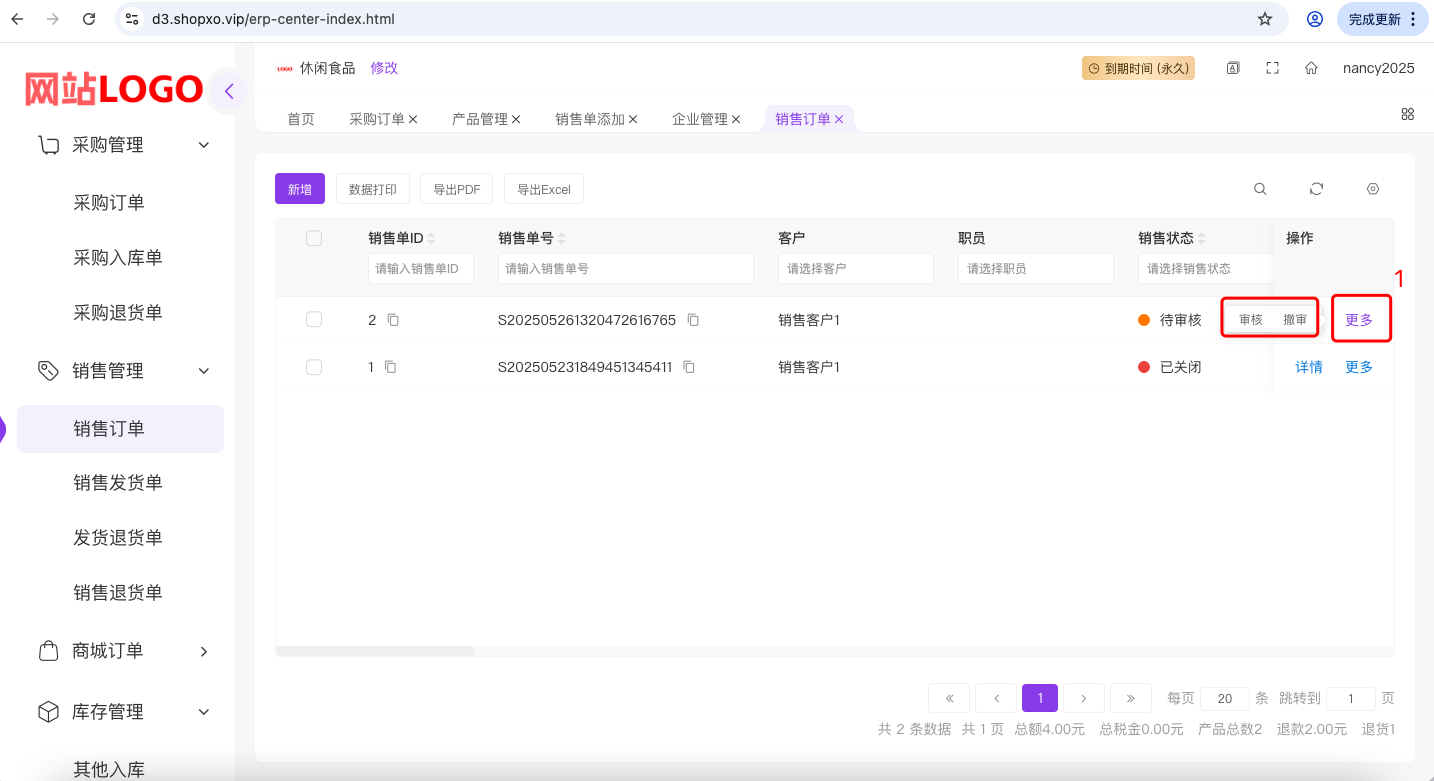Viewport: 1434px width, 781px height.
Task: Close the 企业管理 tab
Action: pos(736,119)
